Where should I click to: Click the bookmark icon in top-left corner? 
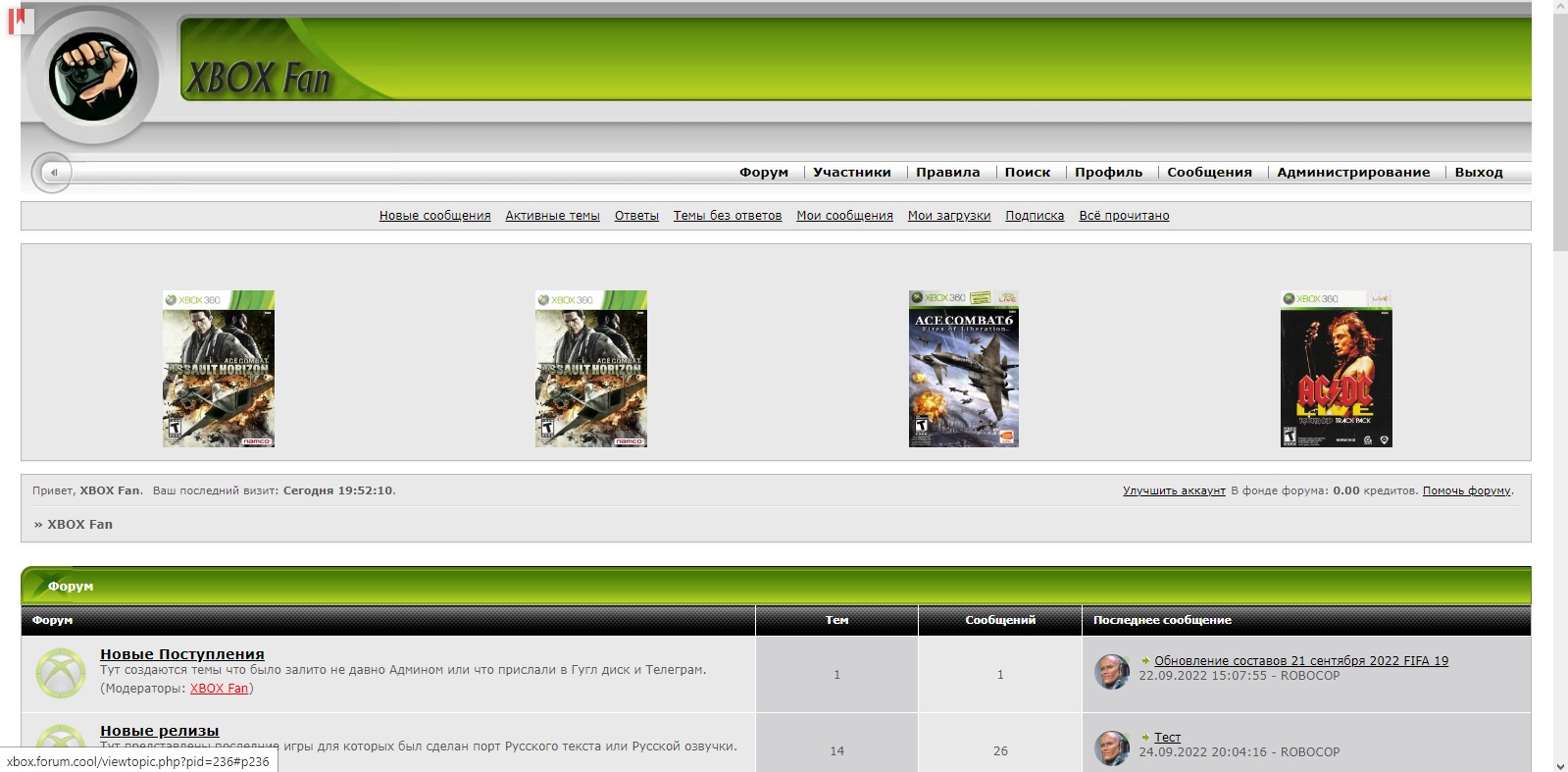17,19
